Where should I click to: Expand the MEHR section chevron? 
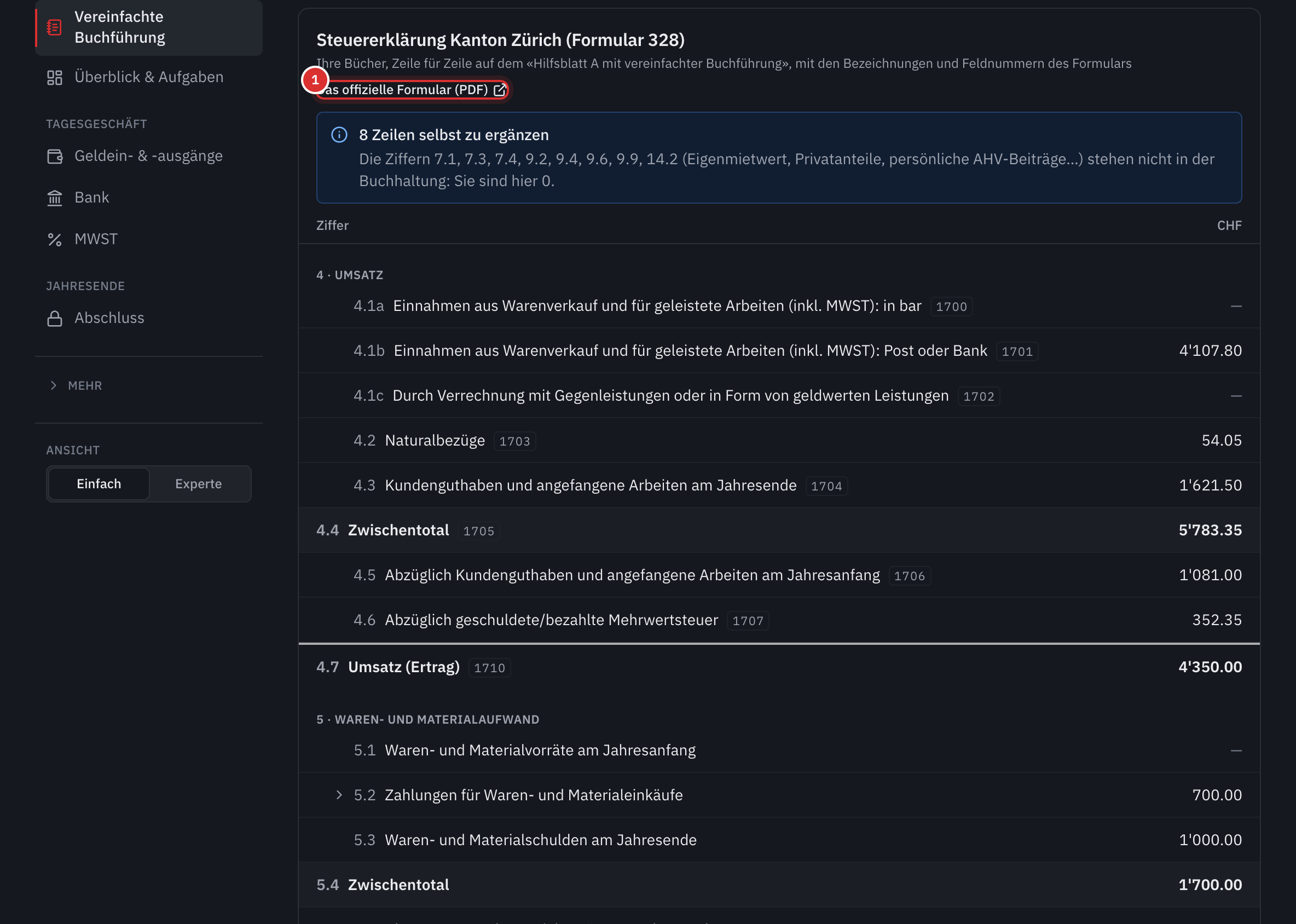coord(54,386)
